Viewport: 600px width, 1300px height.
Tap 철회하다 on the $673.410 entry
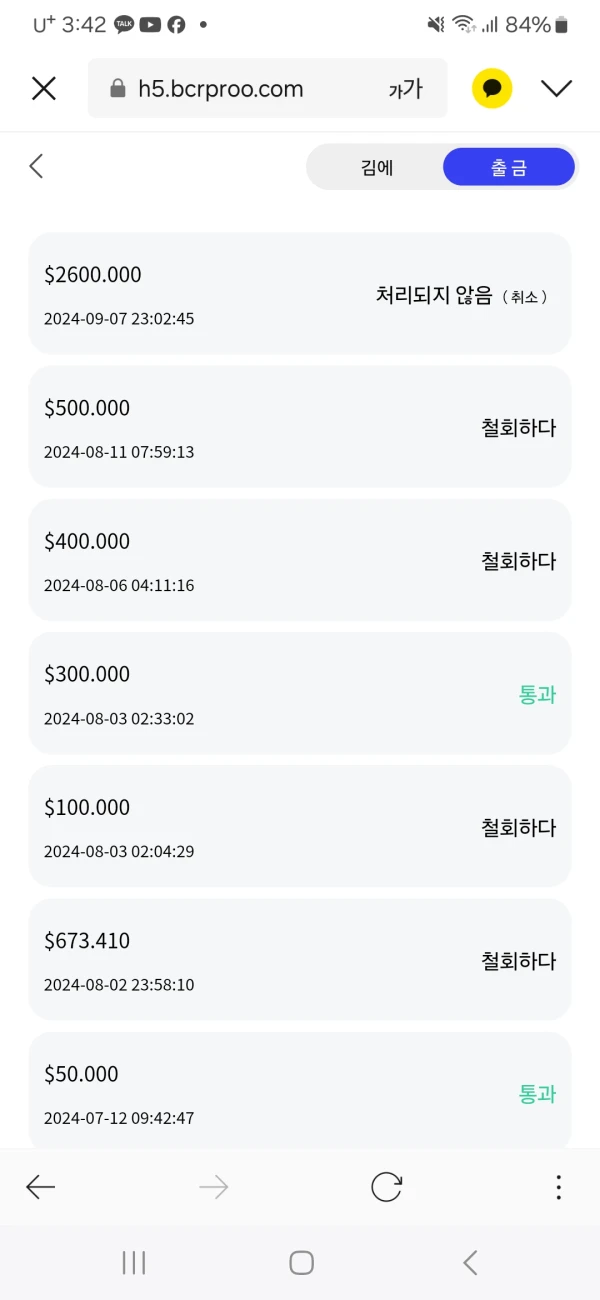(x=518, y=961)
